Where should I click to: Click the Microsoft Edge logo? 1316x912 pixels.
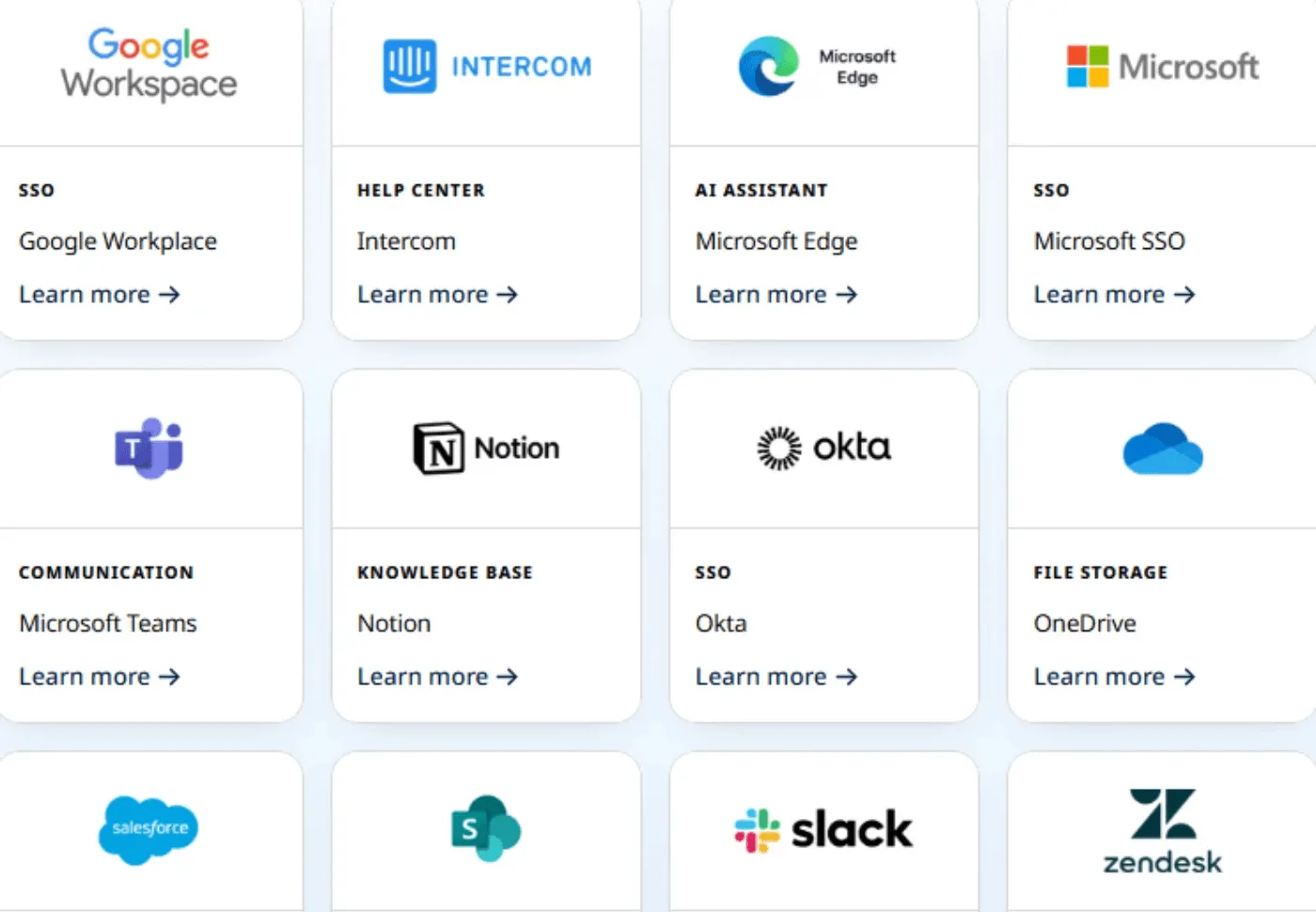[818, 66]
